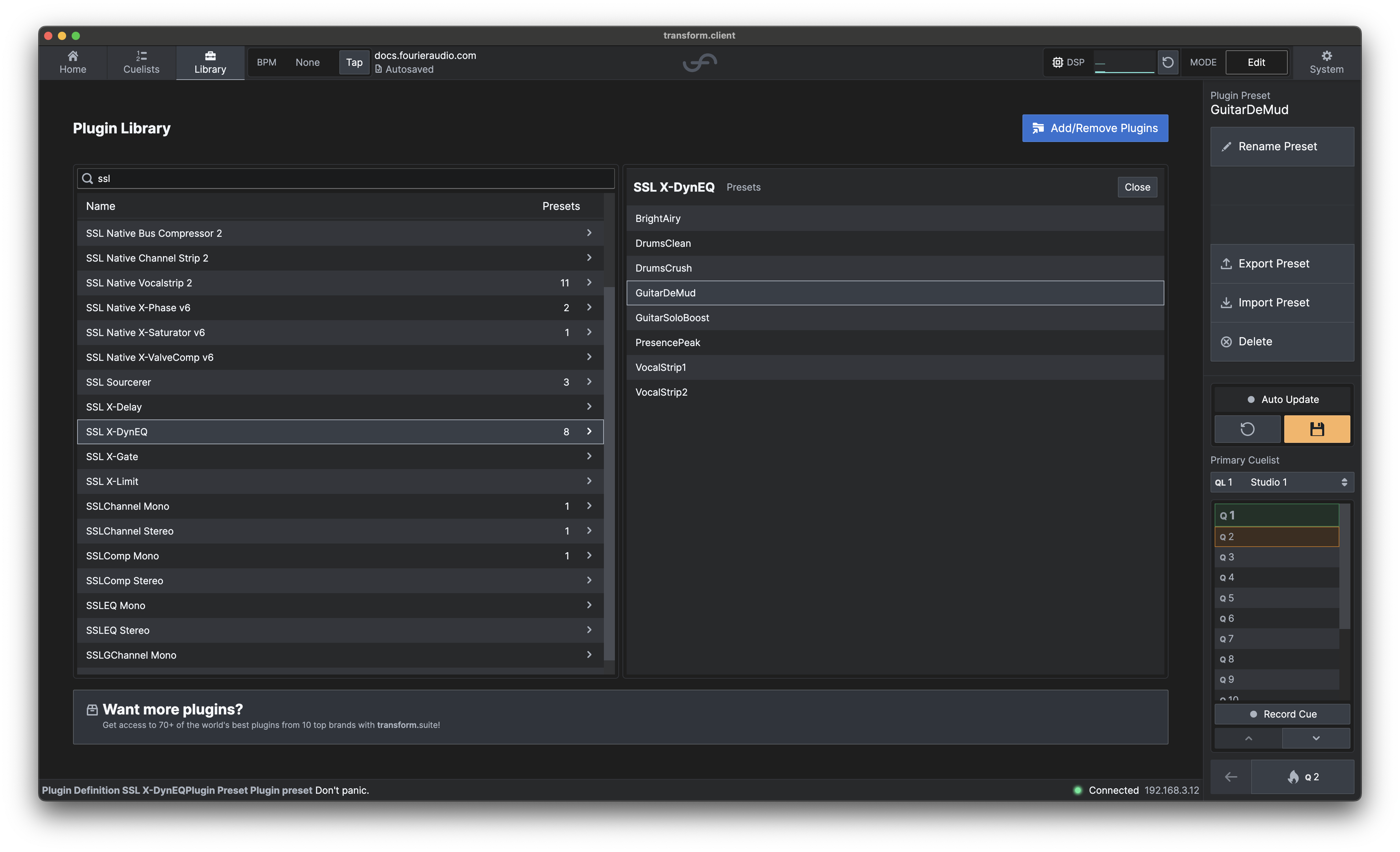The height and width of the screenshot is (852, 1400).
Task: Click Add/Remove Plugins button
Action: [1095, 128]
